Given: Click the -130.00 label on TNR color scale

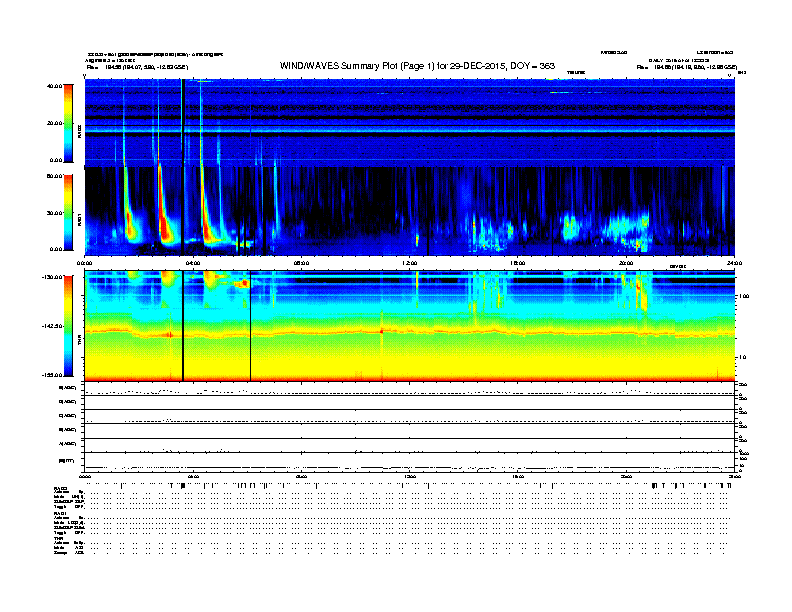Looking at the screenshot, I should pos(50,277).
